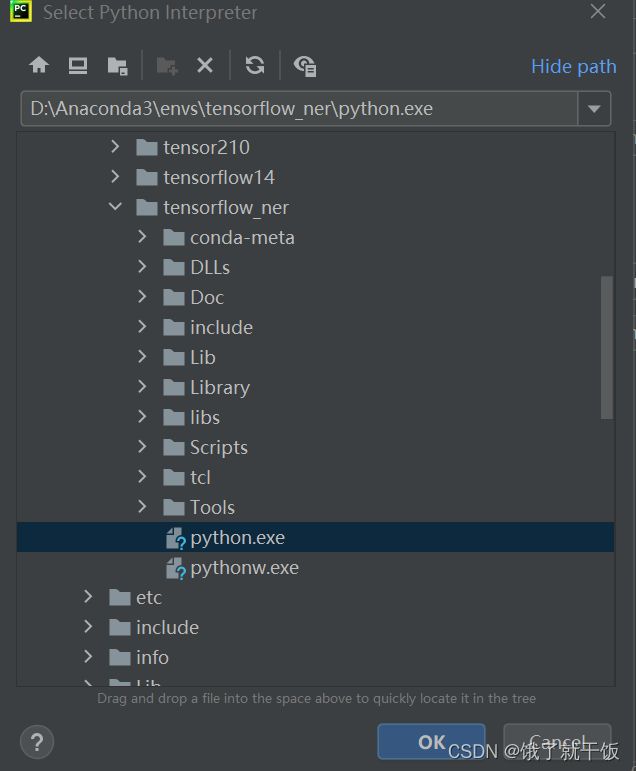Expand the Tools folder chevron
Viewport: 636px width, 771px height.
142,506
